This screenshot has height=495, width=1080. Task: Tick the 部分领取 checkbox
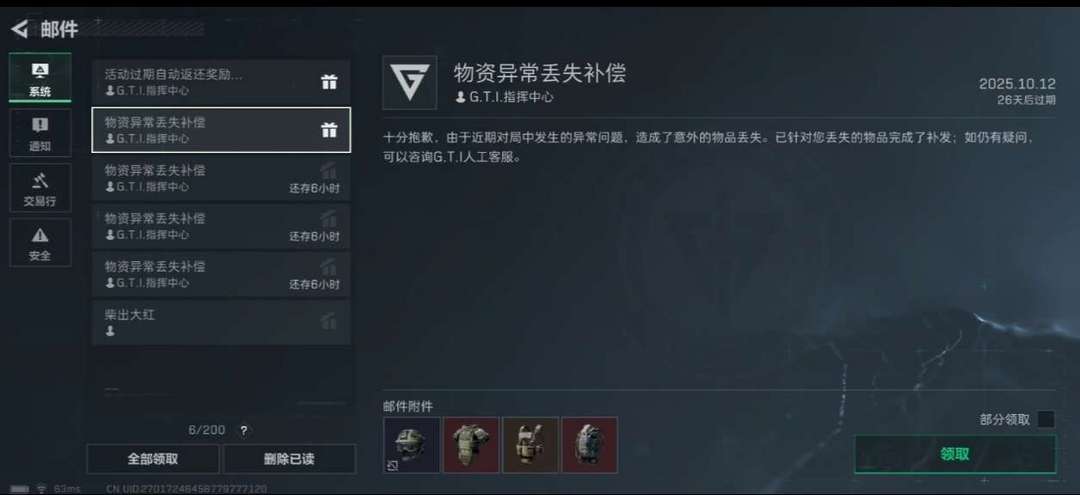pyautogui.click(x=1046, y=419)
